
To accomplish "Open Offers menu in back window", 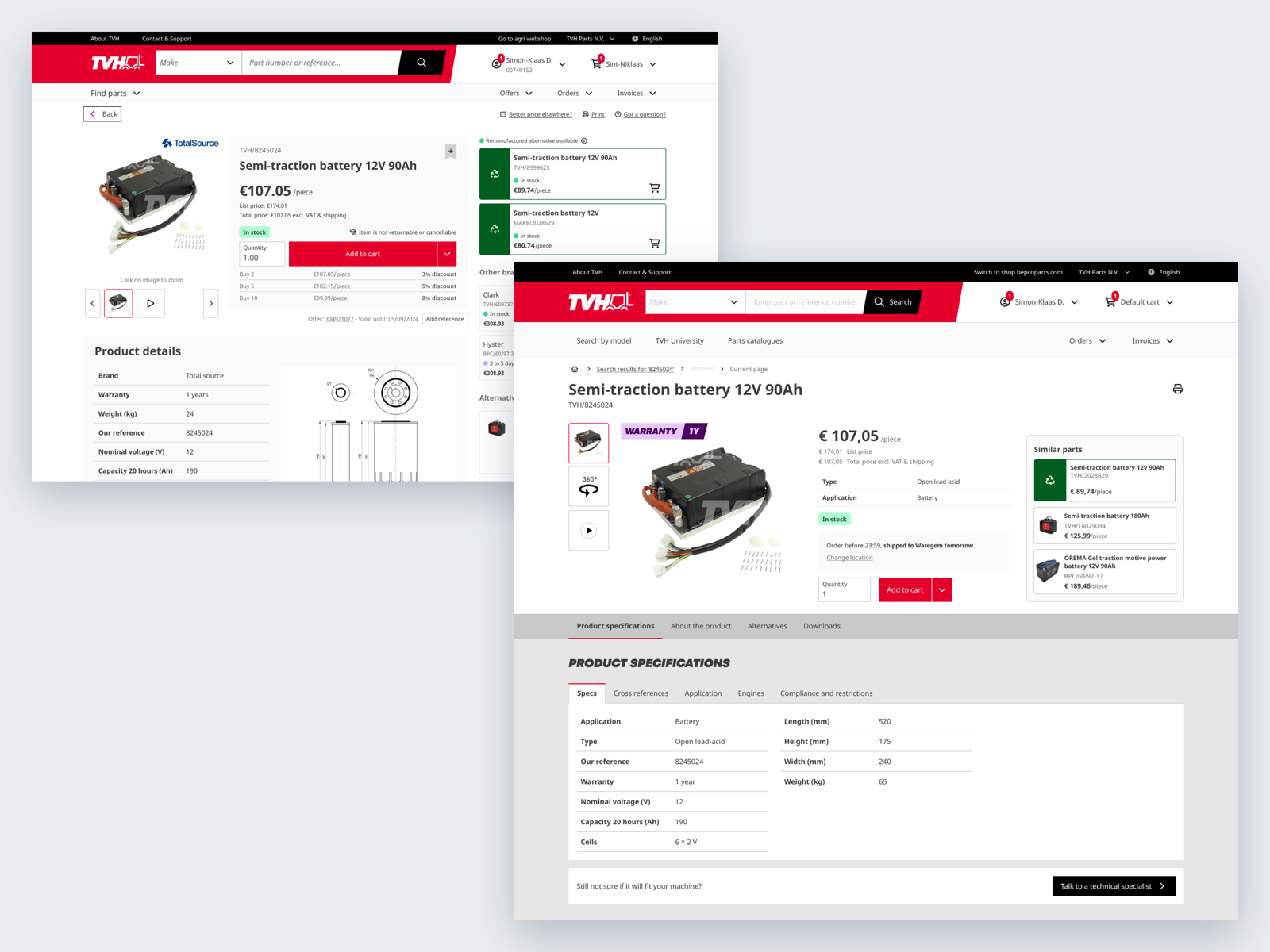I will click(516, 94).
